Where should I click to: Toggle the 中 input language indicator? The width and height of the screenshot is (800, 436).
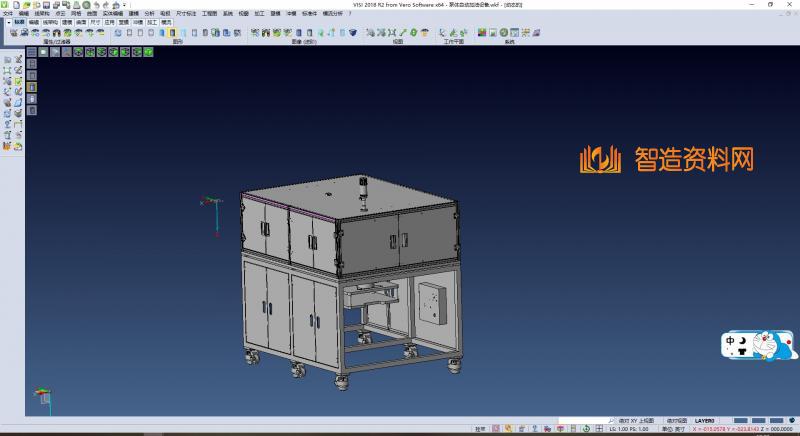point(731,340)
